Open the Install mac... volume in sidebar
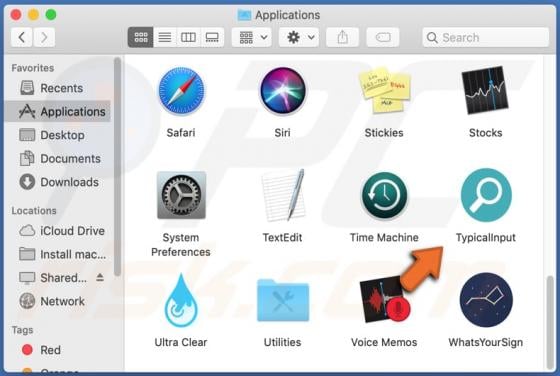 (x=57, y=254)
